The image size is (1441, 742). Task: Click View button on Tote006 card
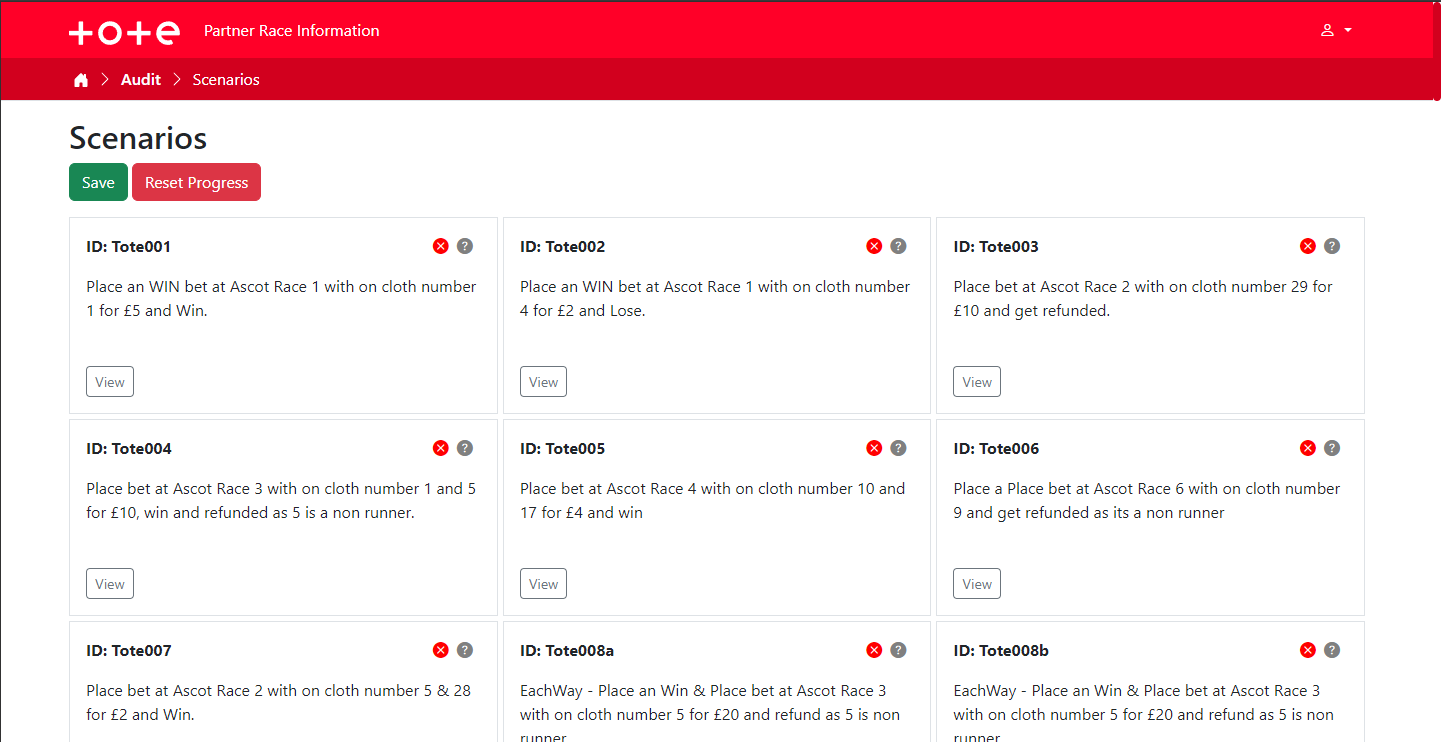977,584
